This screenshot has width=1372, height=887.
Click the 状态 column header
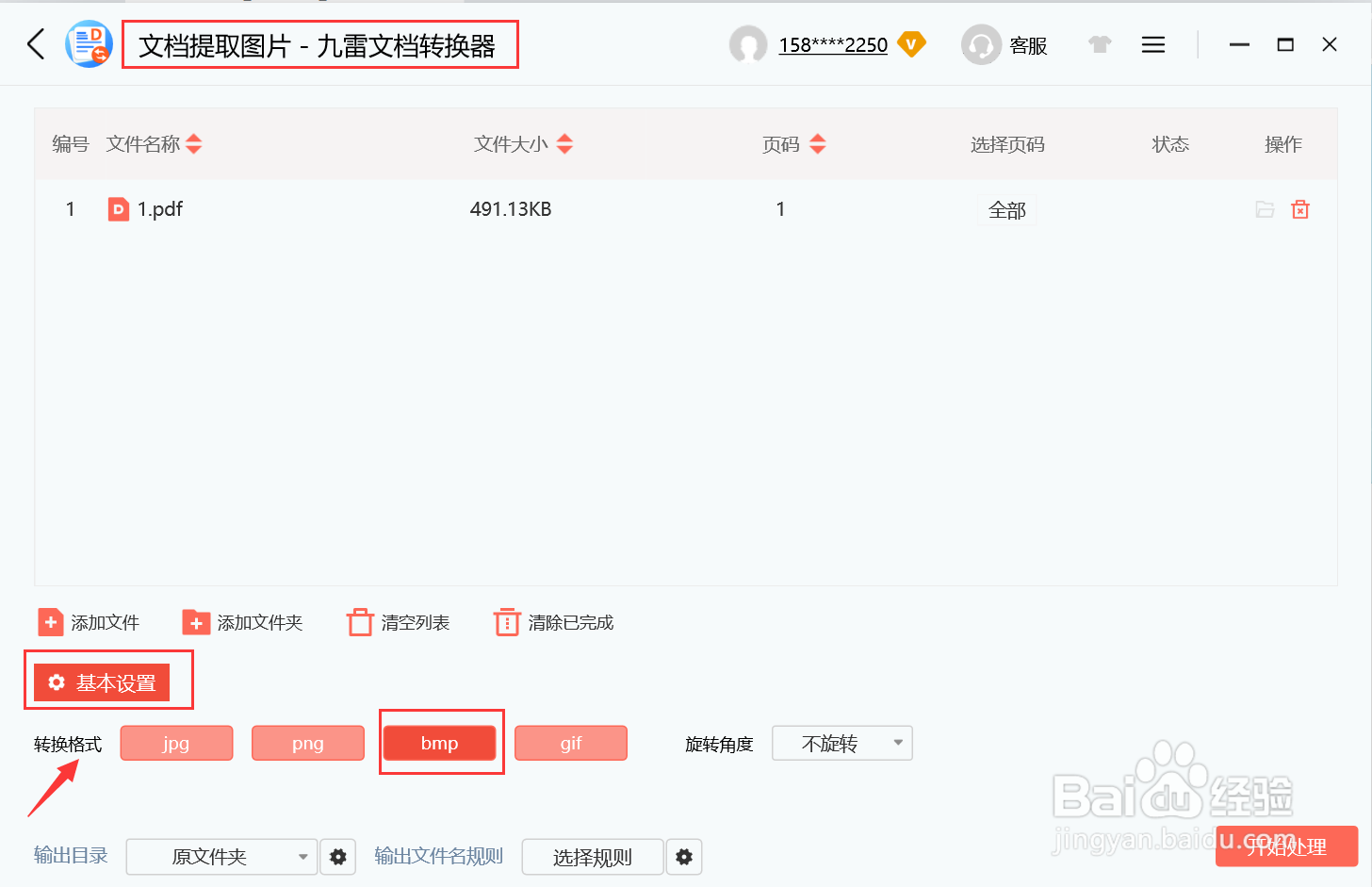click(x=1170, y=144)
